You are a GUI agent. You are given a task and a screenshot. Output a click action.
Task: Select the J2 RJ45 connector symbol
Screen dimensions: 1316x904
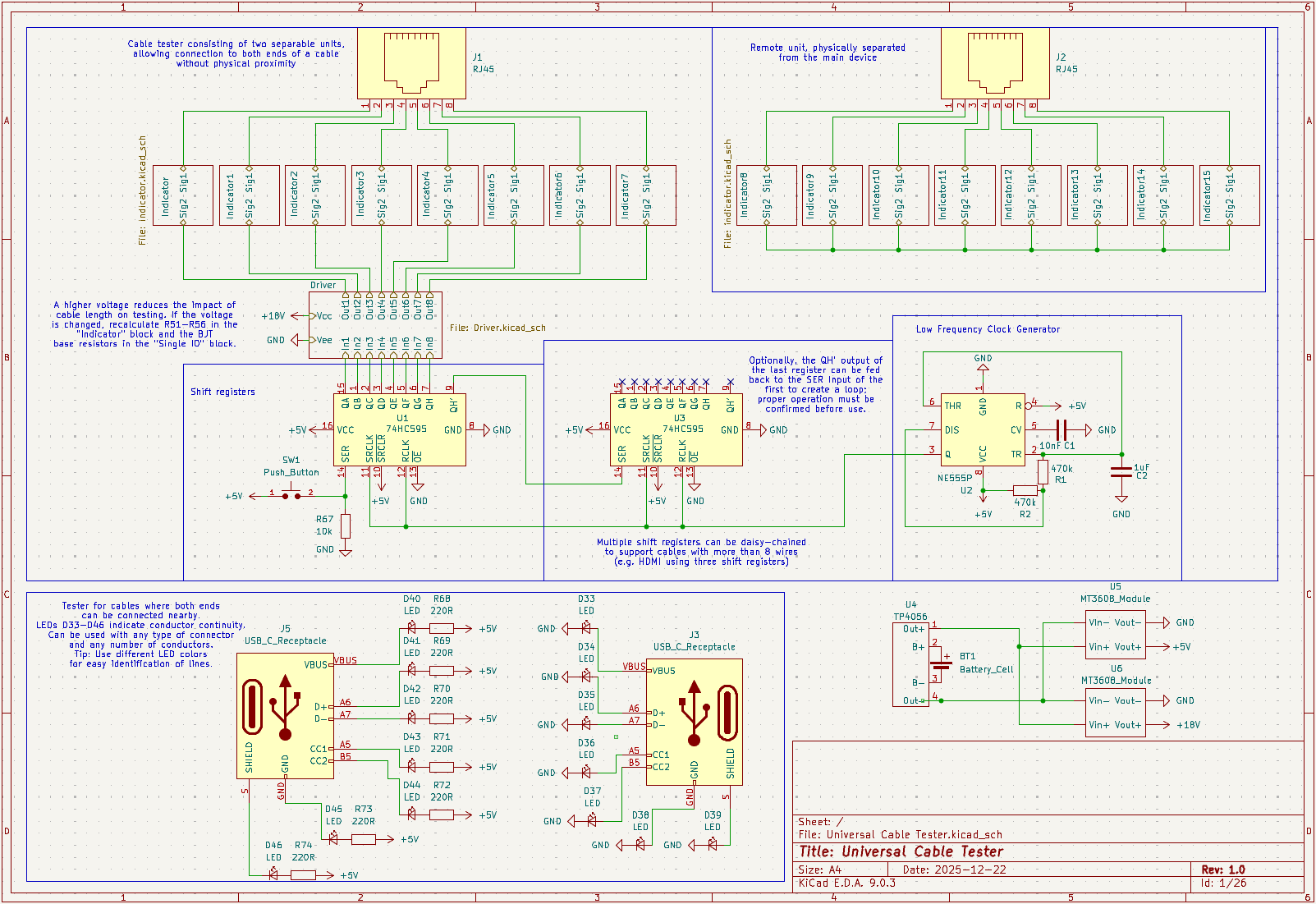point(995,63)
